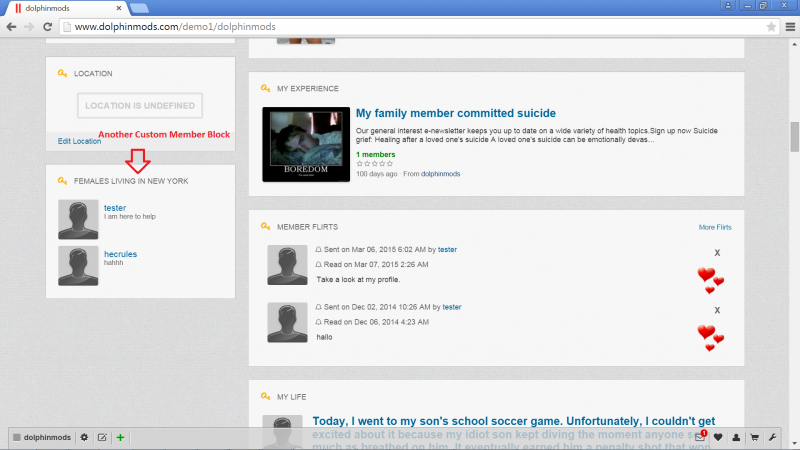Open Chrome hamburger menu
800x450 pixels.
pyautogui.click(x=790, y=27)
